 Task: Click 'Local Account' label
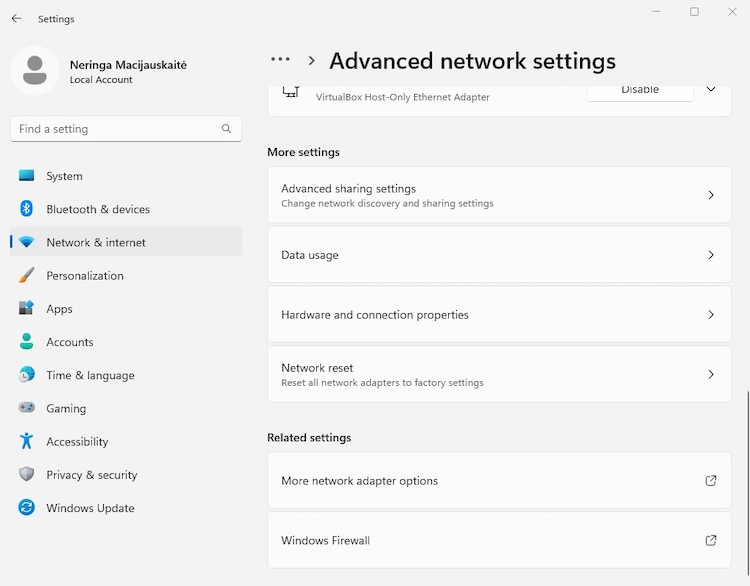click(101, 80)
